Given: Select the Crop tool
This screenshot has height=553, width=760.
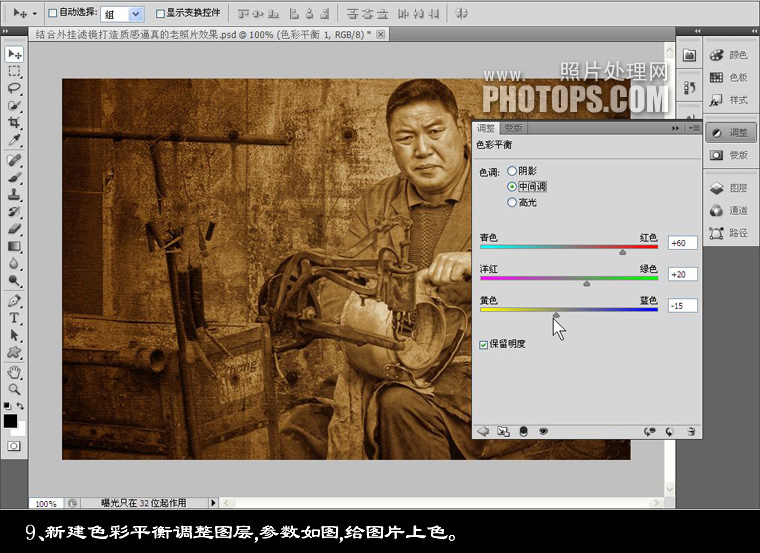Looking at the screenshot, I should tap(15, 123).
